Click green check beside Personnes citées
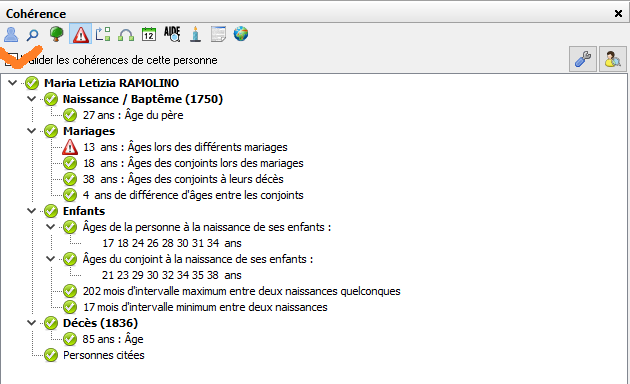Viewport: 630px width, 384px height. 51,355
